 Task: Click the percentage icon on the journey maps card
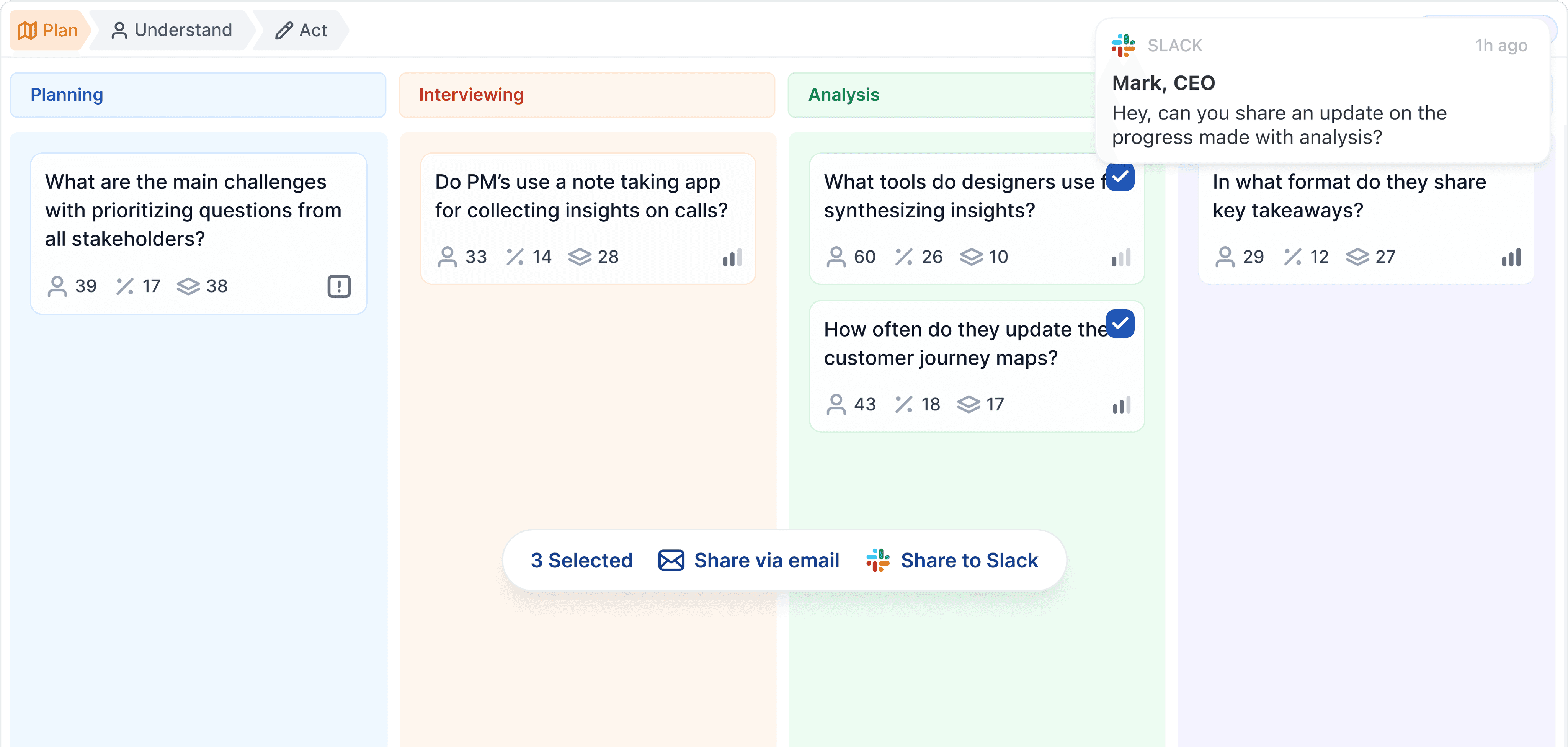[x=905, y=404]
